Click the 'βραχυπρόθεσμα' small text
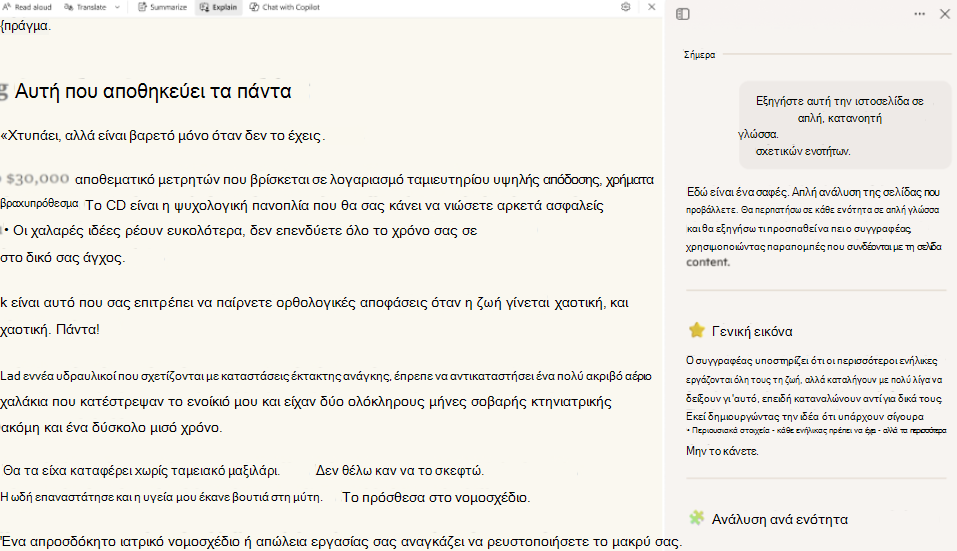The height and width of the screenshot is (551, 957). click(x=40, y=203)
